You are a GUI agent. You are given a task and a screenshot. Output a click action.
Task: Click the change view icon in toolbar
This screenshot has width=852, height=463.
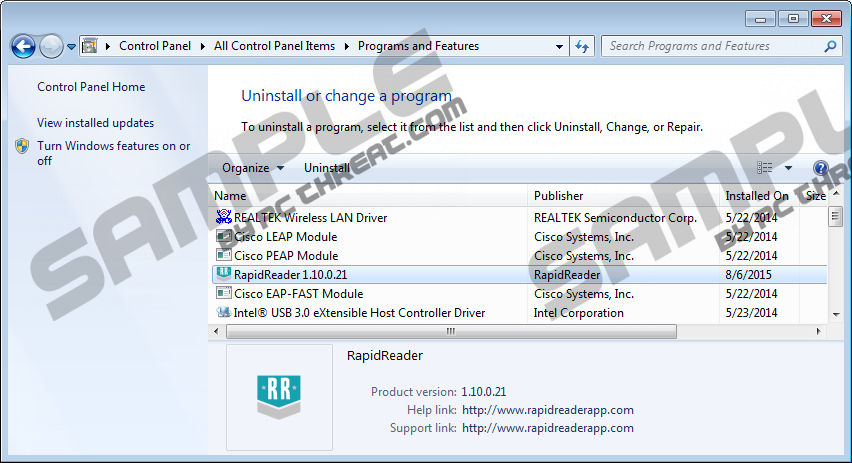[765, 168]
